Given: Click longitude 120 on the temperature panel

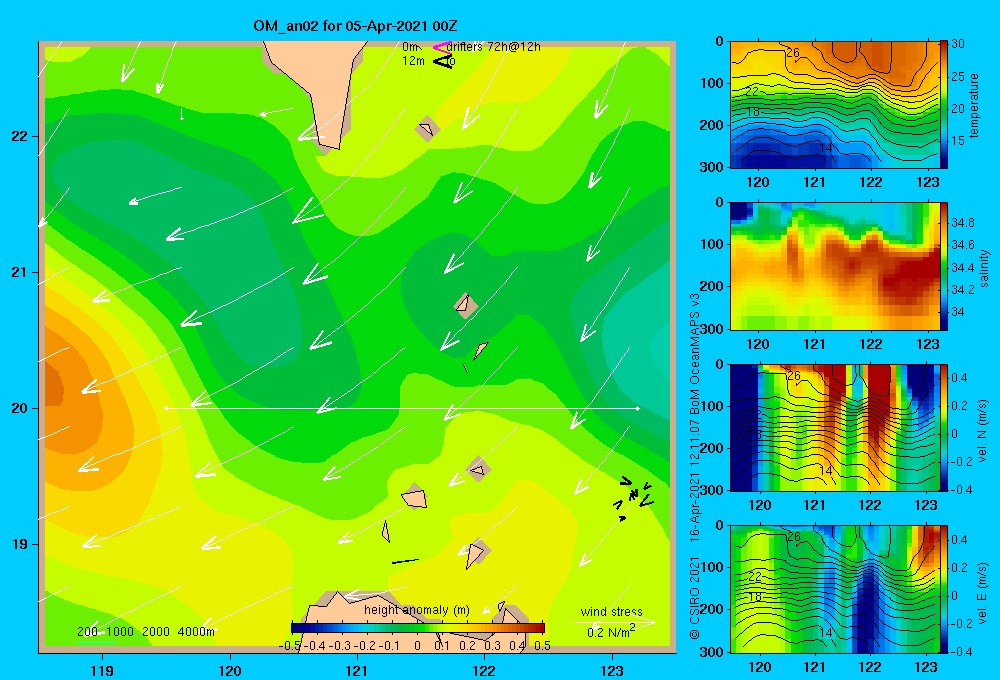Looking at the screenshot, I should [758, 182].
